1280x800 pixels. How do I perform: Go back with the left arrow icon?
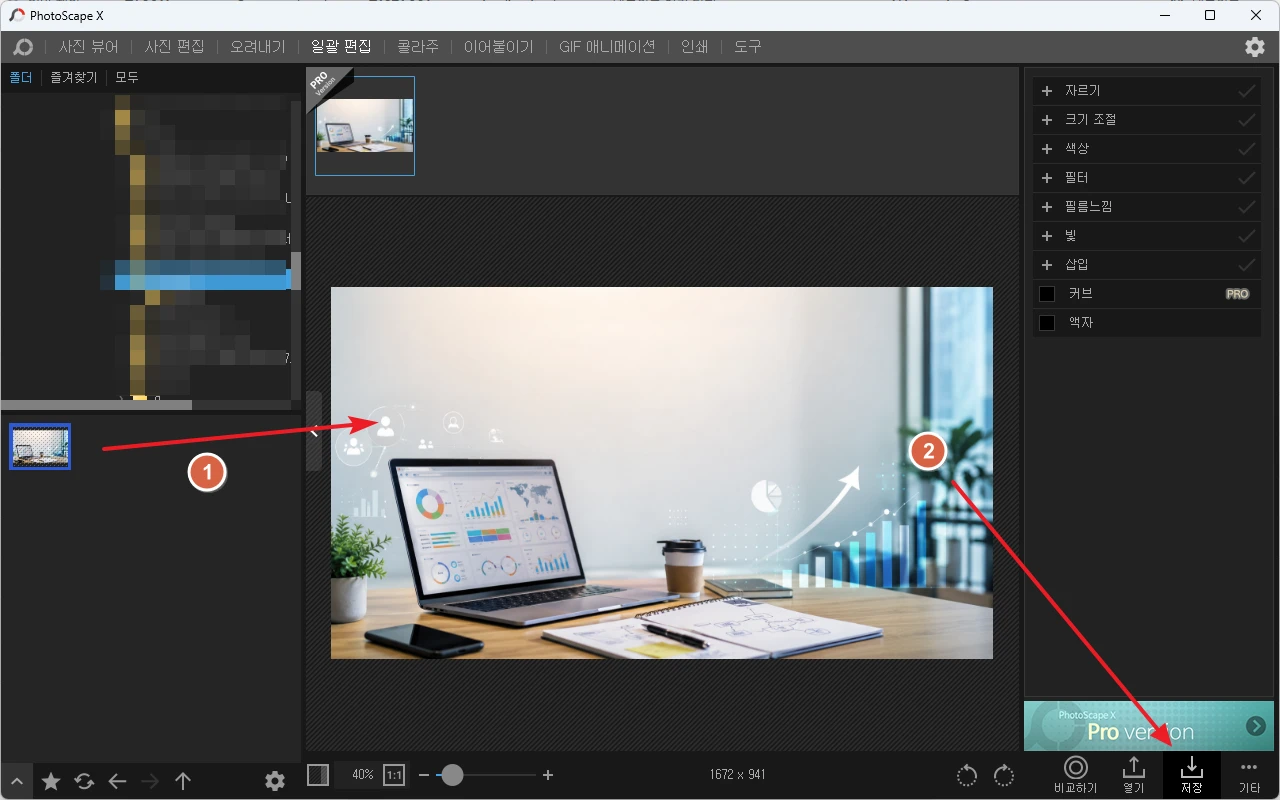click(117, 781)
